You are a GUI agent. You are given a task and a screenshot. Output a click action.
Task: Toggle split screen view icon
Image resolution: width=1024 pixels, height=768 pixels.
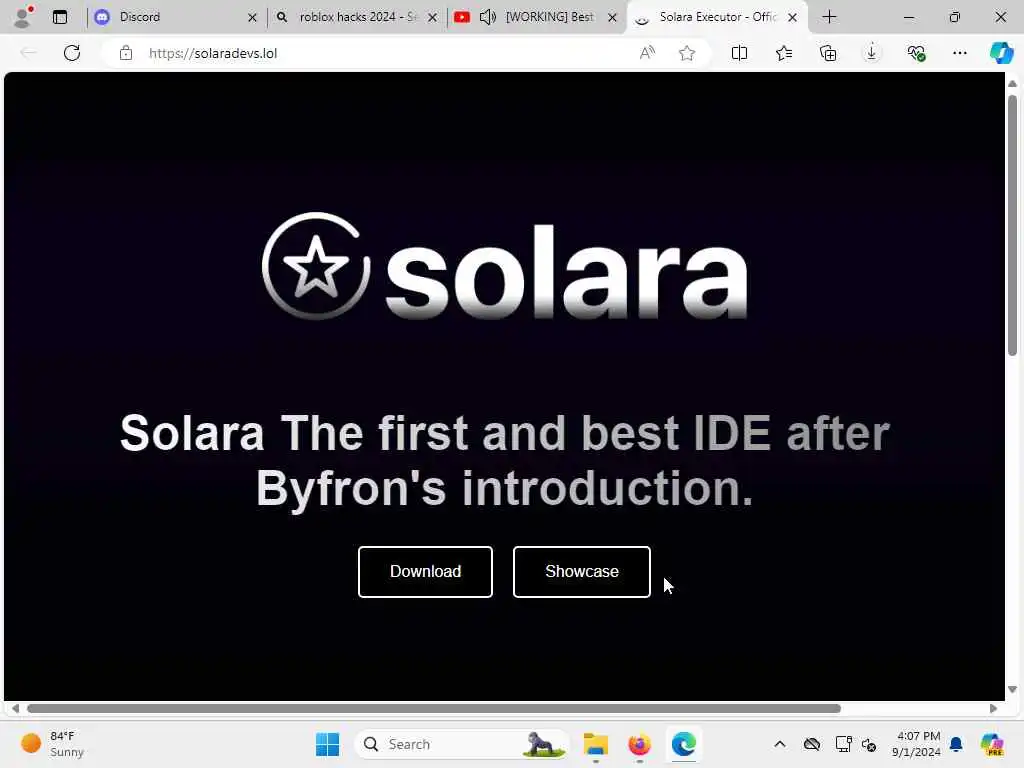point(739,53)
